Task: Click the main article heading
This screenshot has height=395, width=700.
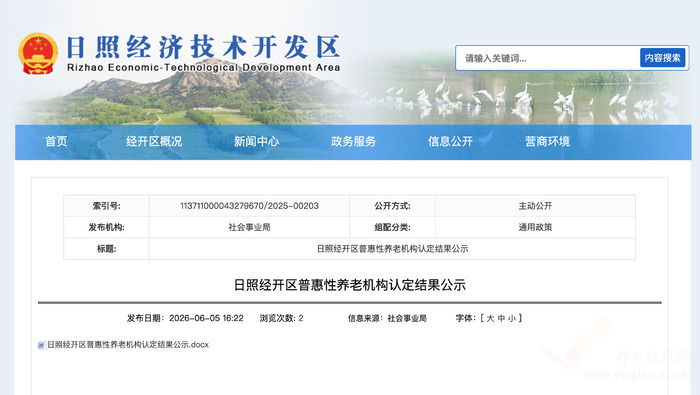Action: pyautogui.click(x=350, y=285)
